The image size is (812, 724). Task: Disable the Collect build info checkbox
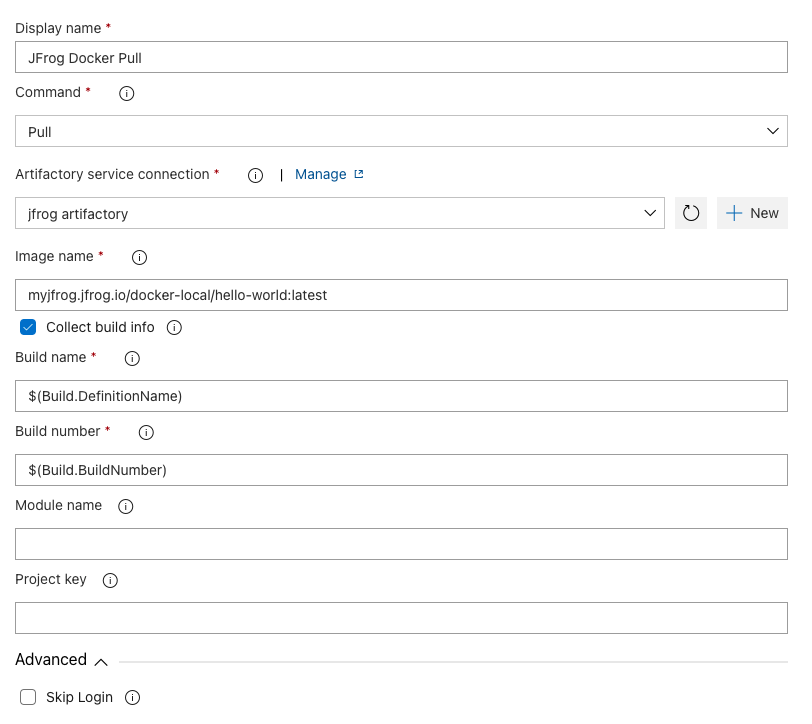coord(27,327)
